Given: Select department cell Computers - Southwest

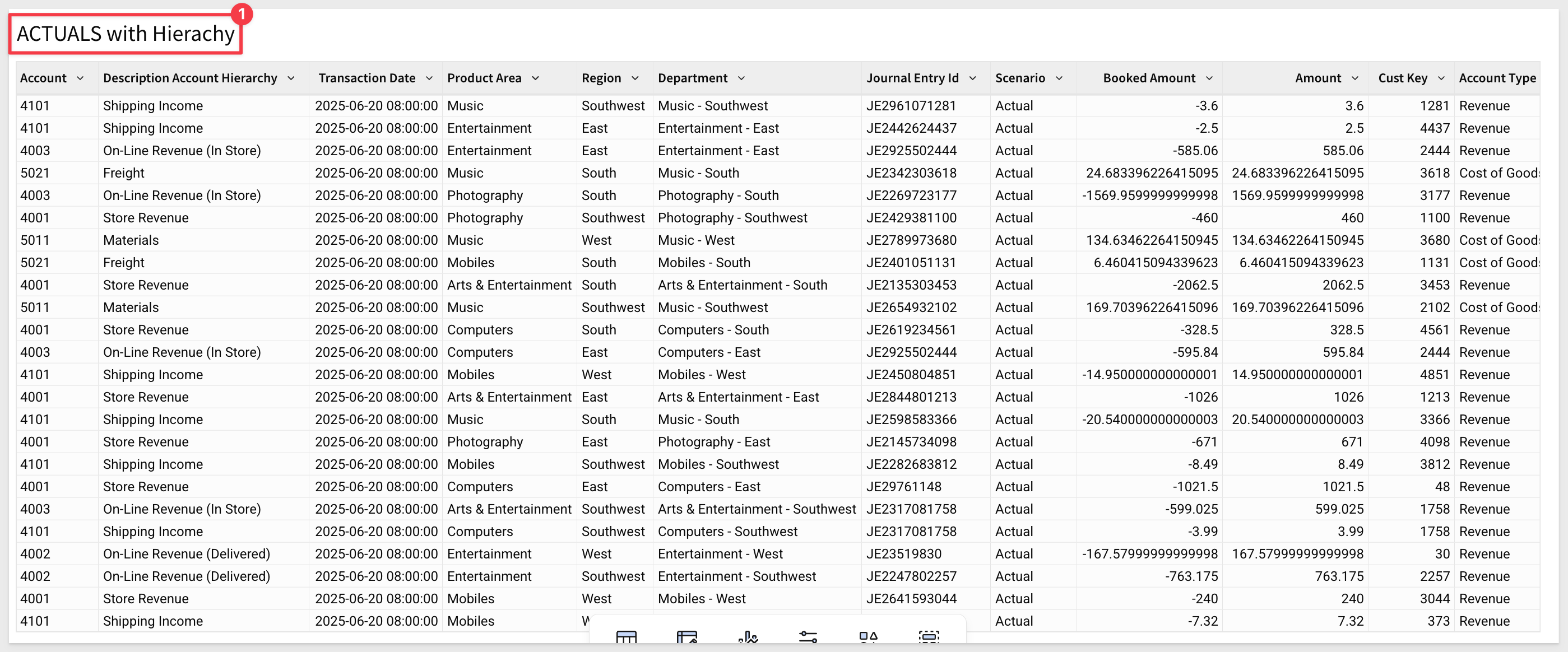Looking at the screenshot, I should (x=727, y=532).
